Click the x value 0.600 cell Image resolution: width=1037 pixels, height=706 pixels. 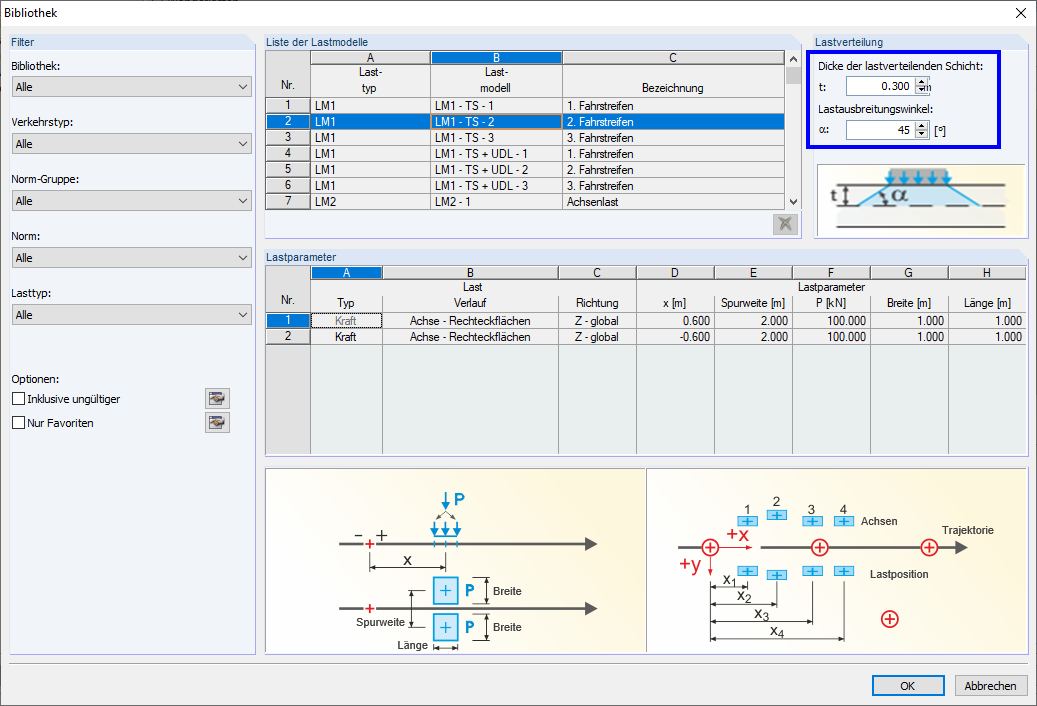pos(675,321)
